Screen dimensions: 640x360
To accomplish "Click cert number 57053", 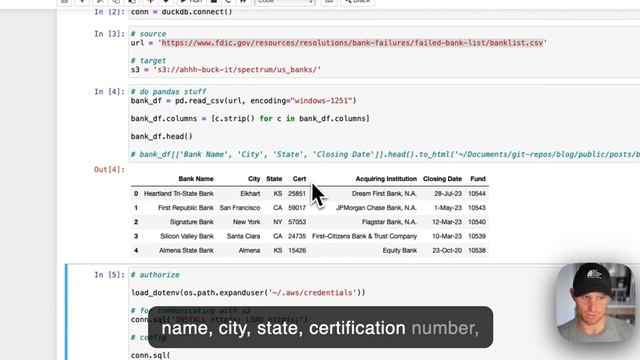I will pos(297,222).
